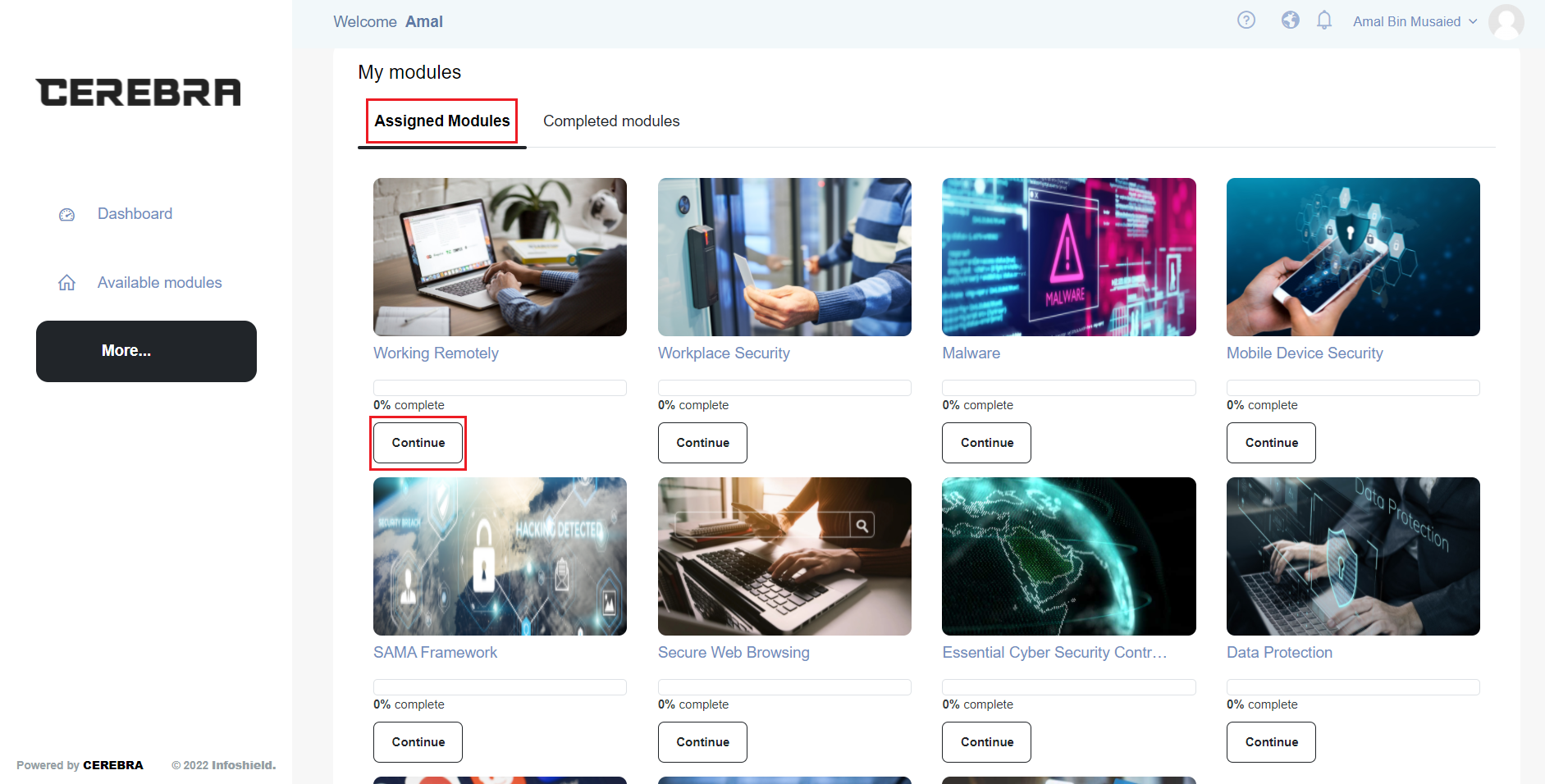1545x784 pixels.
Task: Open the notifications bell icon
Action: (1324, 21)
